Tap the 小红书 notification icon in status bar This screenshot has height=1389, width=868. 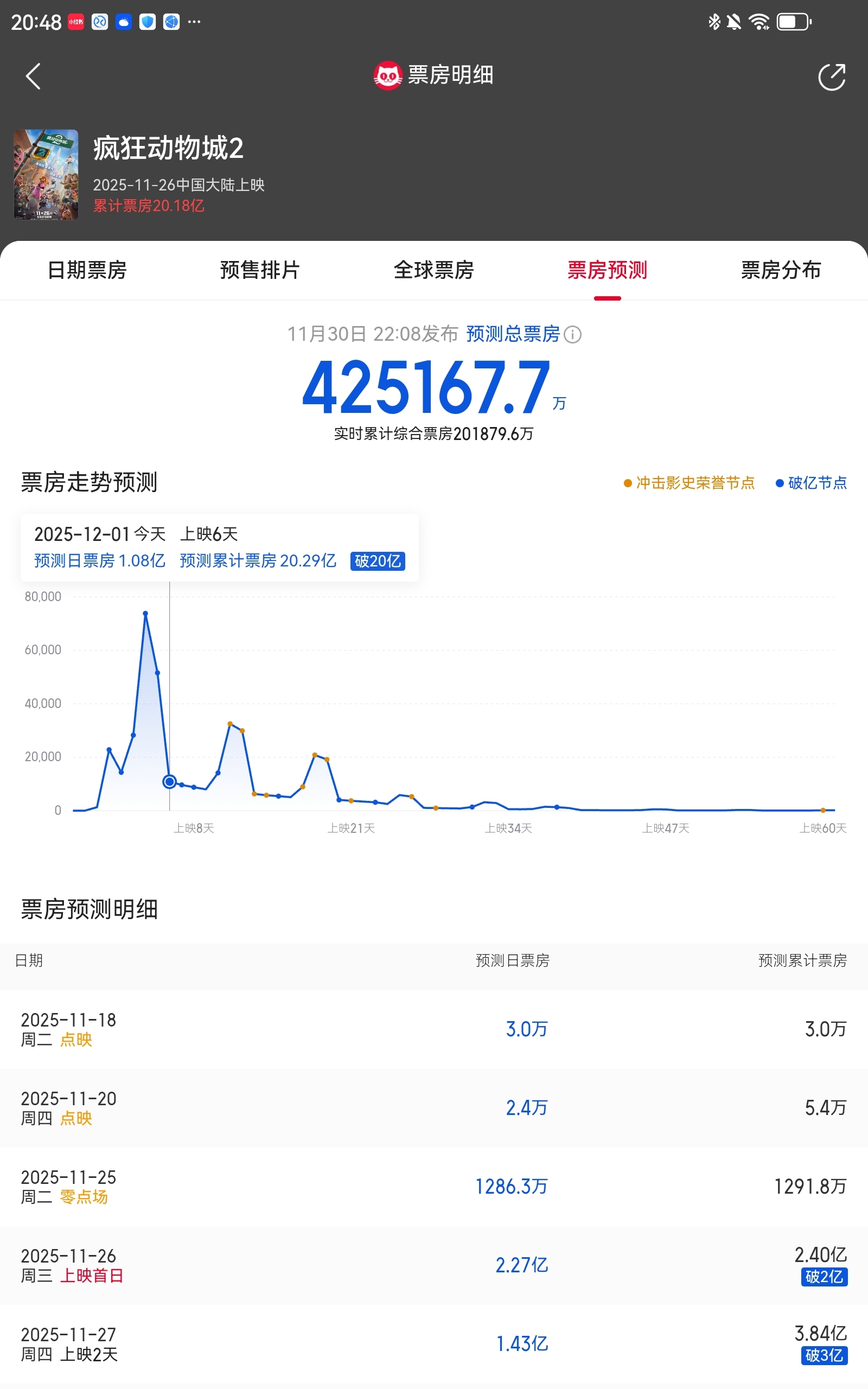[76, 22]
